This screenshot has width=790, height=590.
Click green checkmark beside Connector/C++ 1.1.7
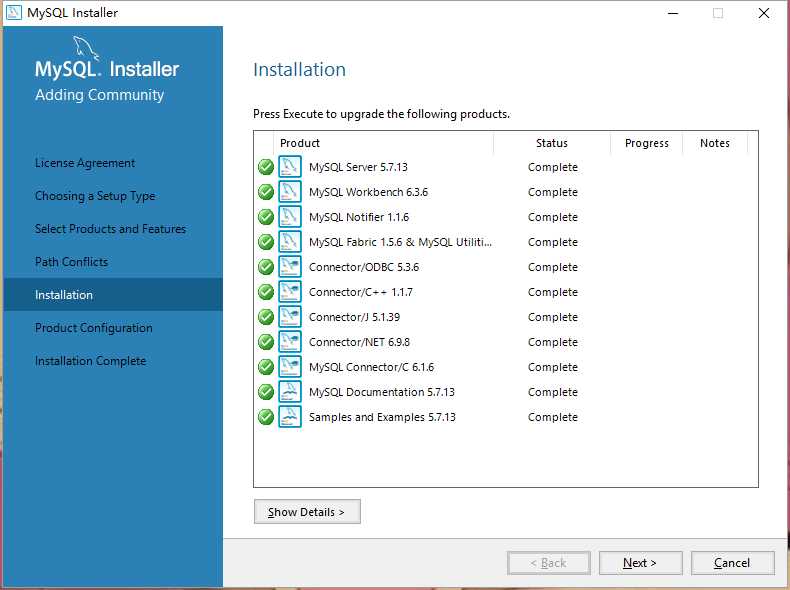(x=266, y=292)
